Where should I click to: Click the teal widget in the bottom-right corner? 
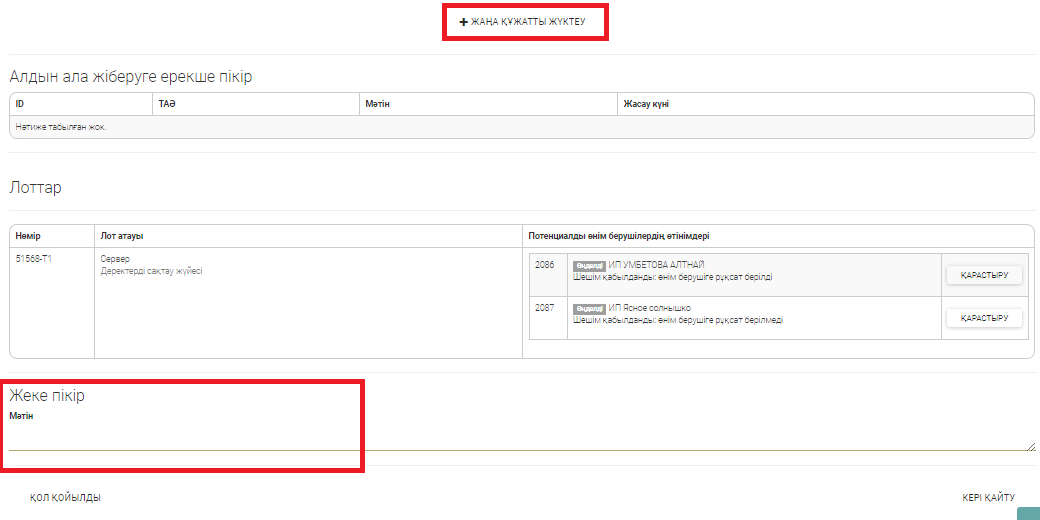click(x=1028, y=514)
